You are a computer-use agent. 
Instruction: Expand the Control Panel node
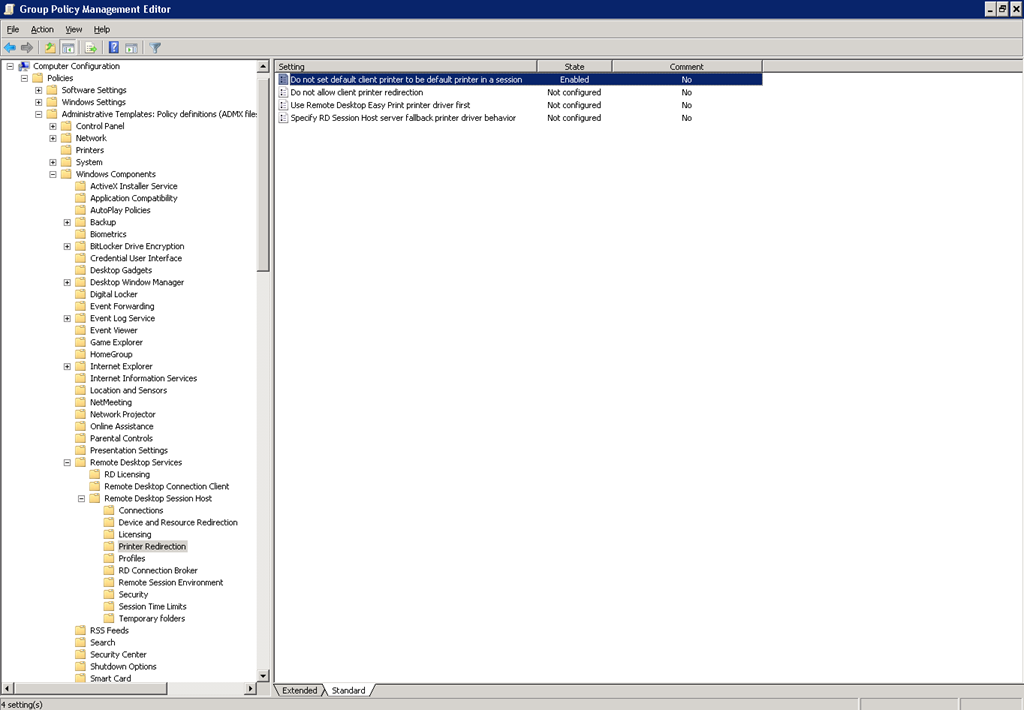point(54,126)
